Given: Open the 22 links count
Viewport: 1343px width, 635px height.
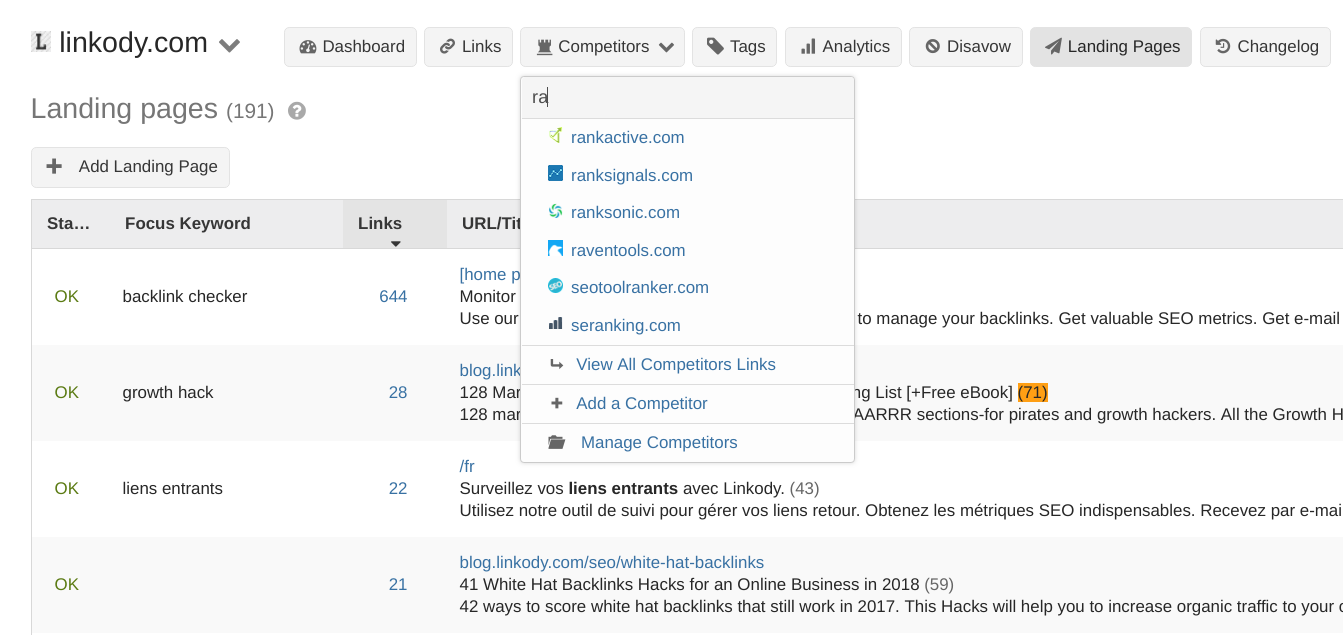Looking at the screenshot, I should 398,489.
